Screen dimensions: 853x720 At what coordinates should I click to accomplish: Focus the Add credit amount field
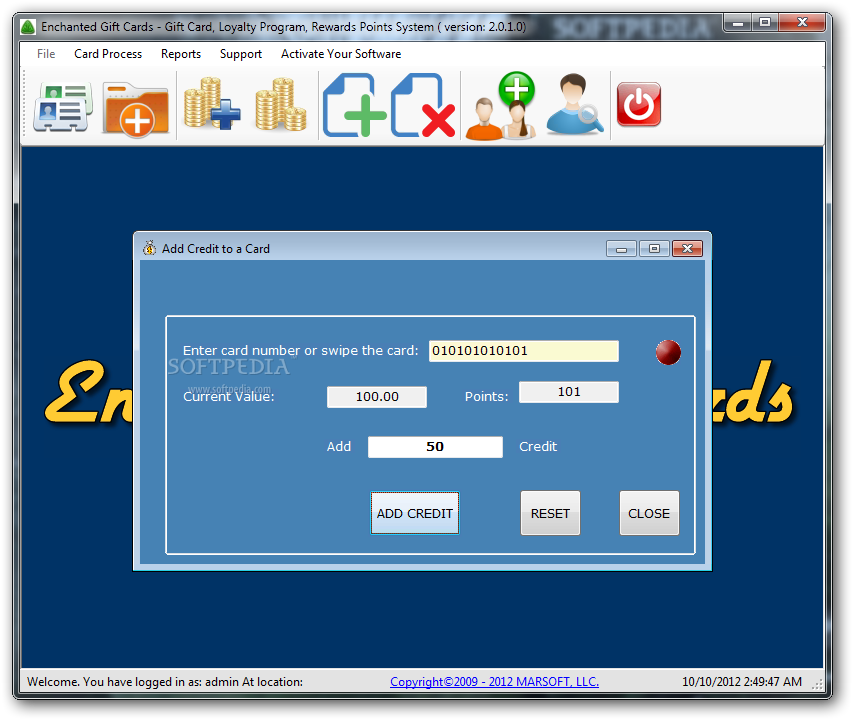point(435,447)
